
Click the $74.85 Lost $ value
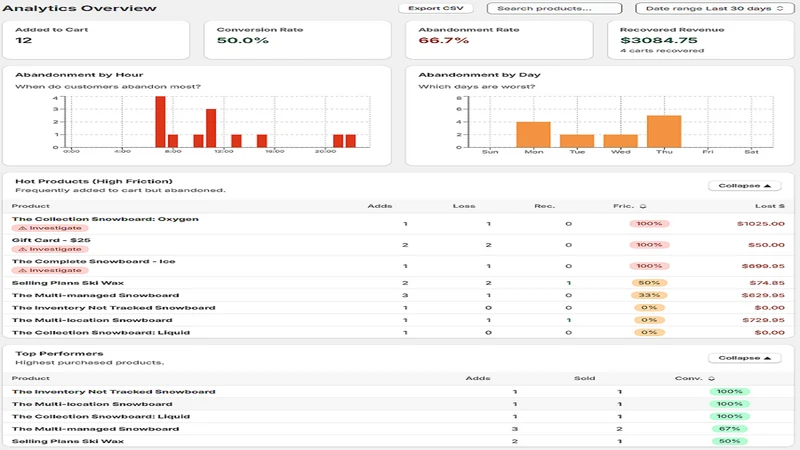coord(767,283)
